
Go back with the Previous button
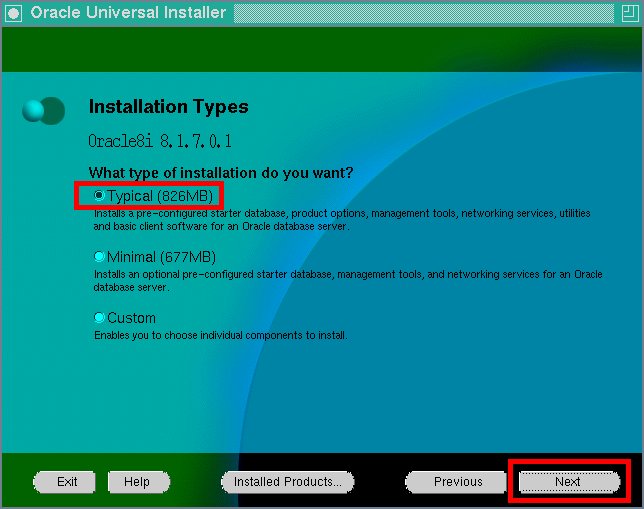[x=456, y=481]
